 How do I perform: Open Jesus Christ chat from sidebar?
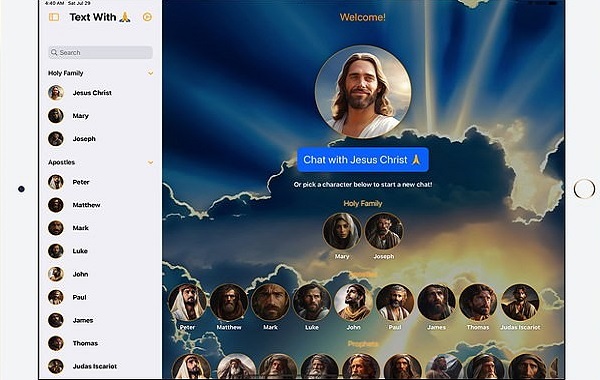(100, 93)
